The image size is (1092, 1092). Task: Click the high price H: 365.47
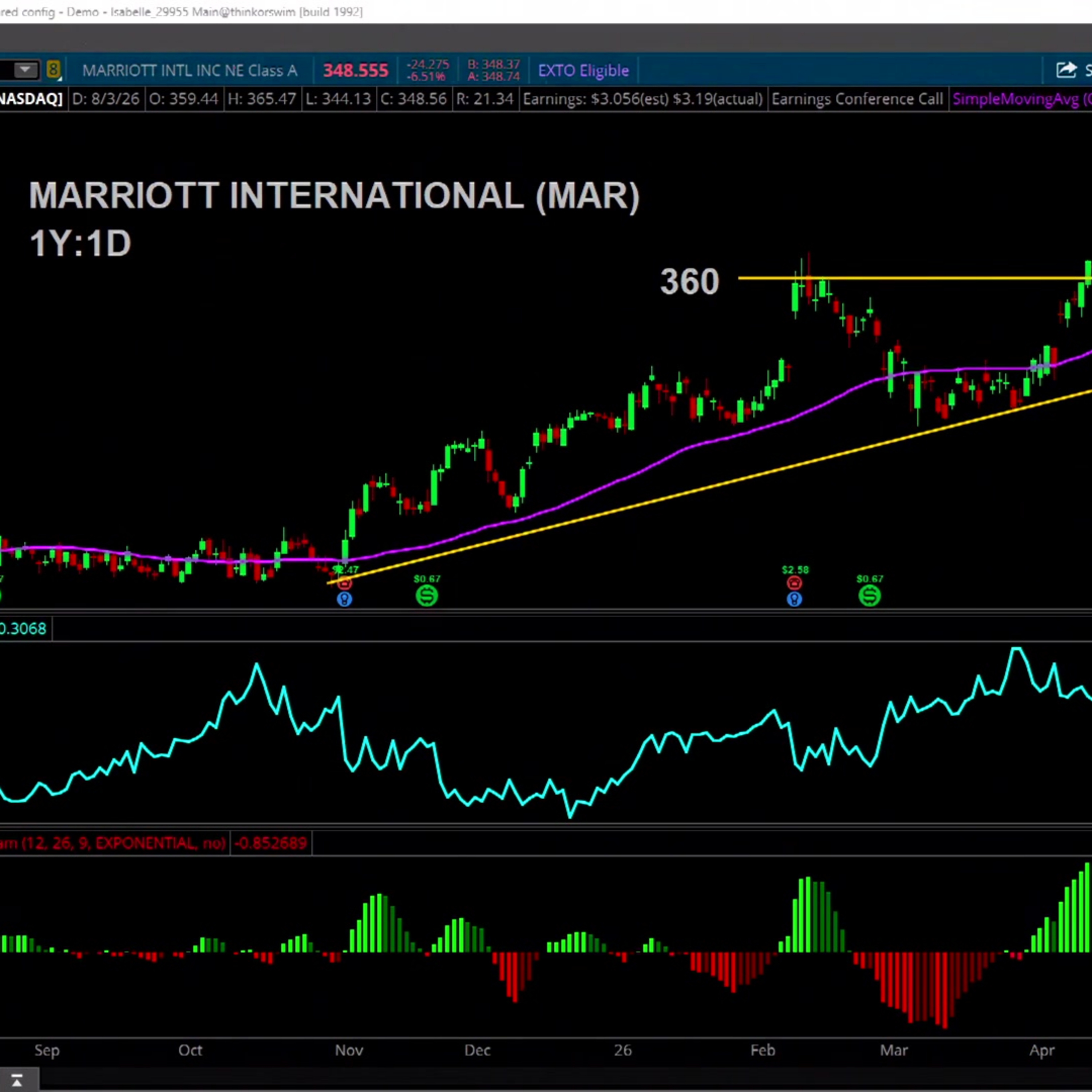262,99
